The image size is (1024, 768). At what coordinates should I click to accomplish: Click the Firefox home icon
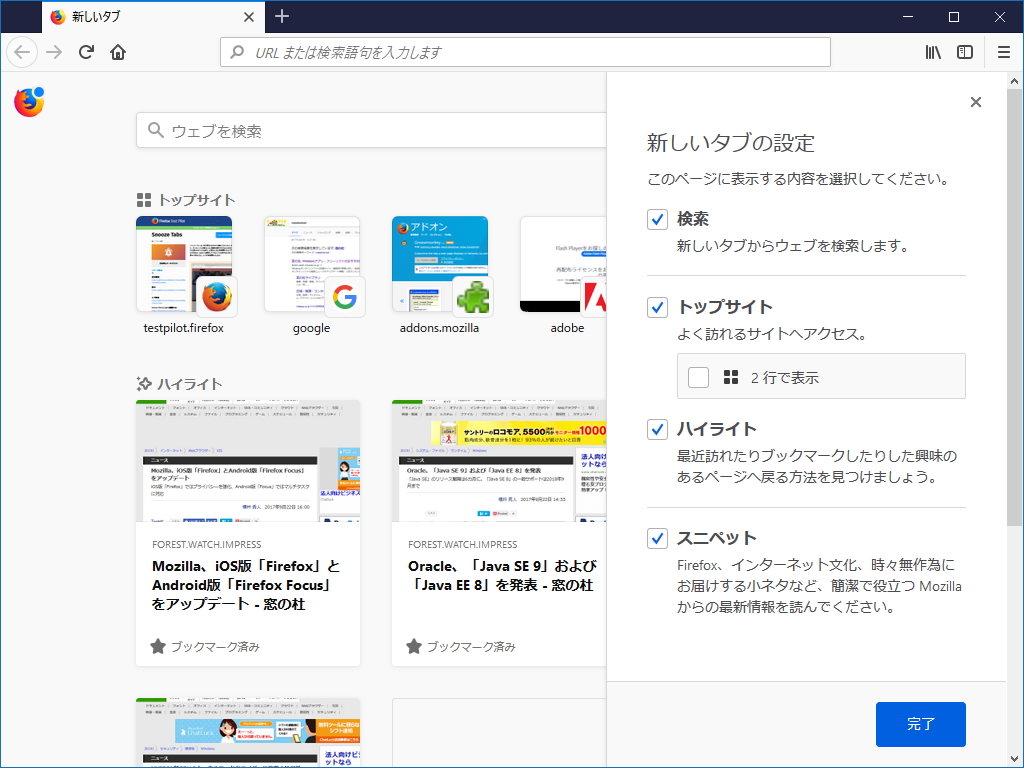pyautogui.click(x=117, y=51)
